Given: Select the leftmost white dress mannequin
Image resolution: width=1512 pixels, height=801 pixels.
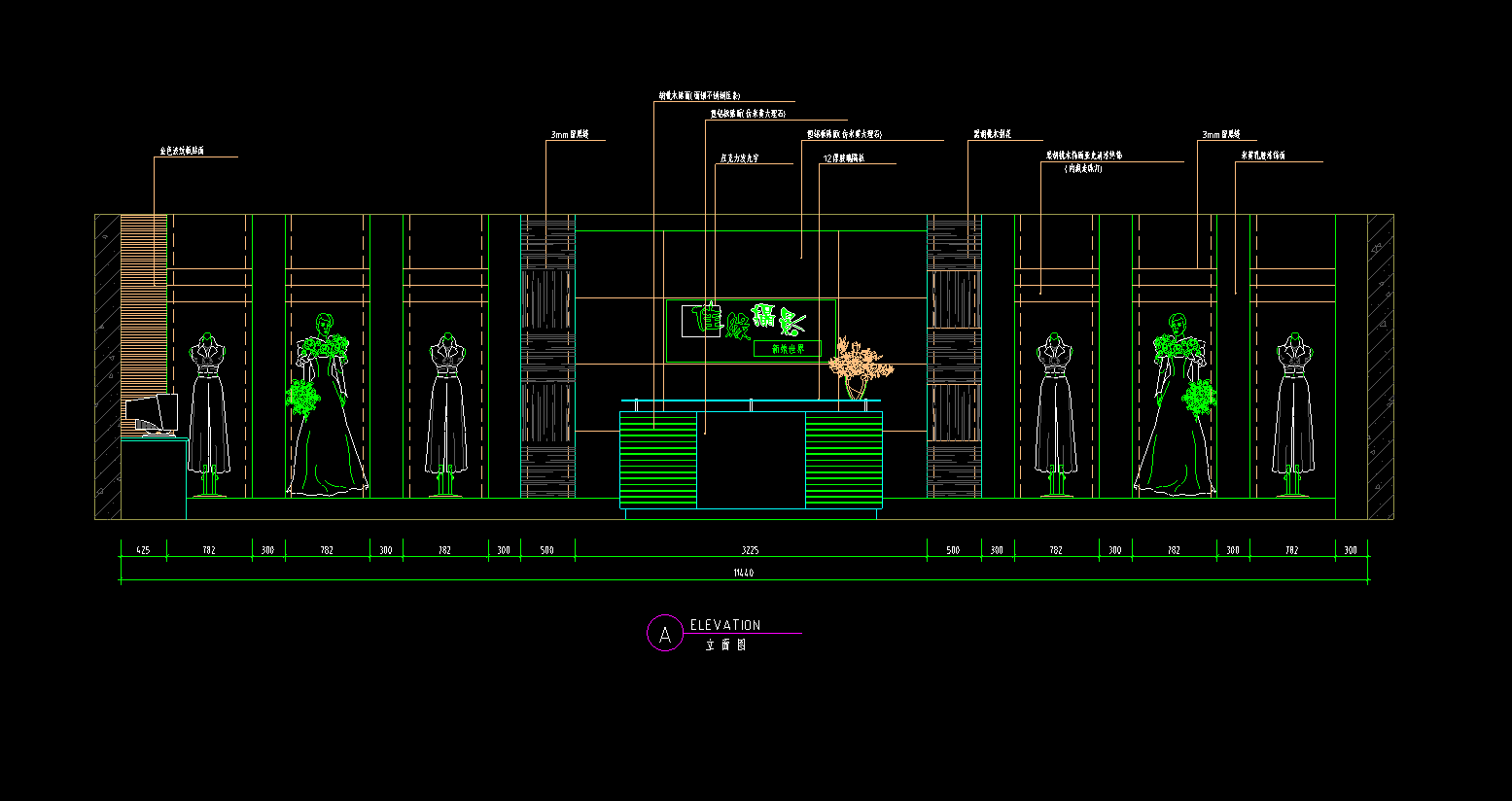Looking at the screenshot, I should 209,415.
